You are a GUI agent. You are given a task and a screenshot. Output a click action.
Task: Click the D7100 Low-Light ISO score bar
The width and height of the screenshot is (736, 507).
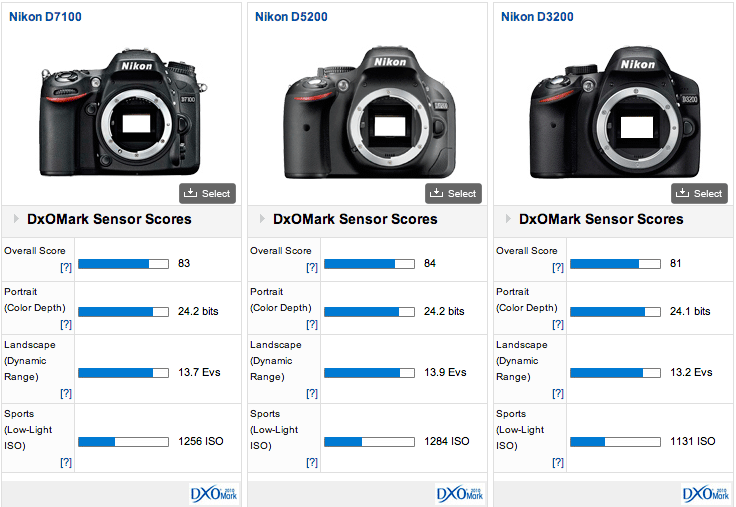coord(123,442)
